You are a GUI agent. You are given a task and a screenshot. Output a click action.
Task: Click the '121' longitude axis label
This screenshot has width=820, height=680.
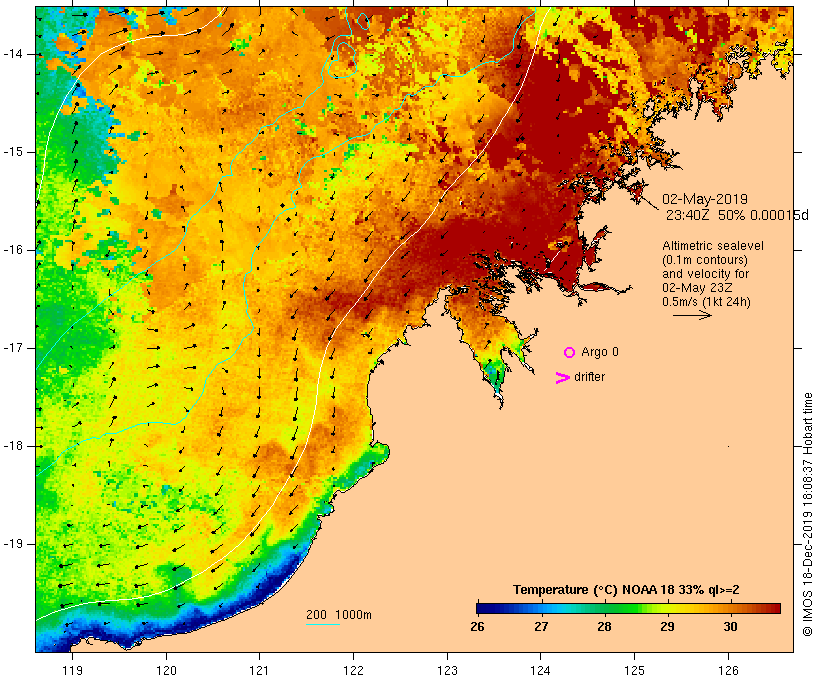click(259, 670)
